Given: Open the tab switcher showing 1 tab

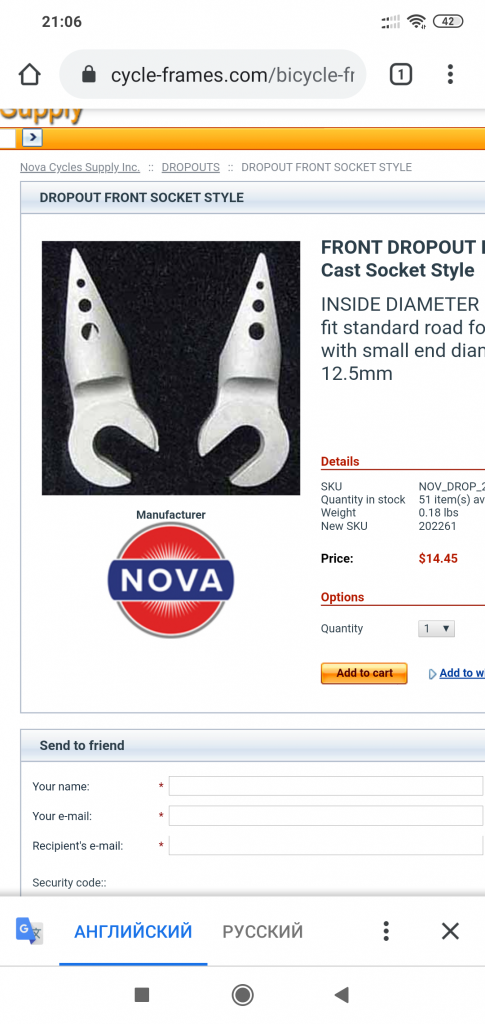Looking at the screenshot, I should [401, 75].
